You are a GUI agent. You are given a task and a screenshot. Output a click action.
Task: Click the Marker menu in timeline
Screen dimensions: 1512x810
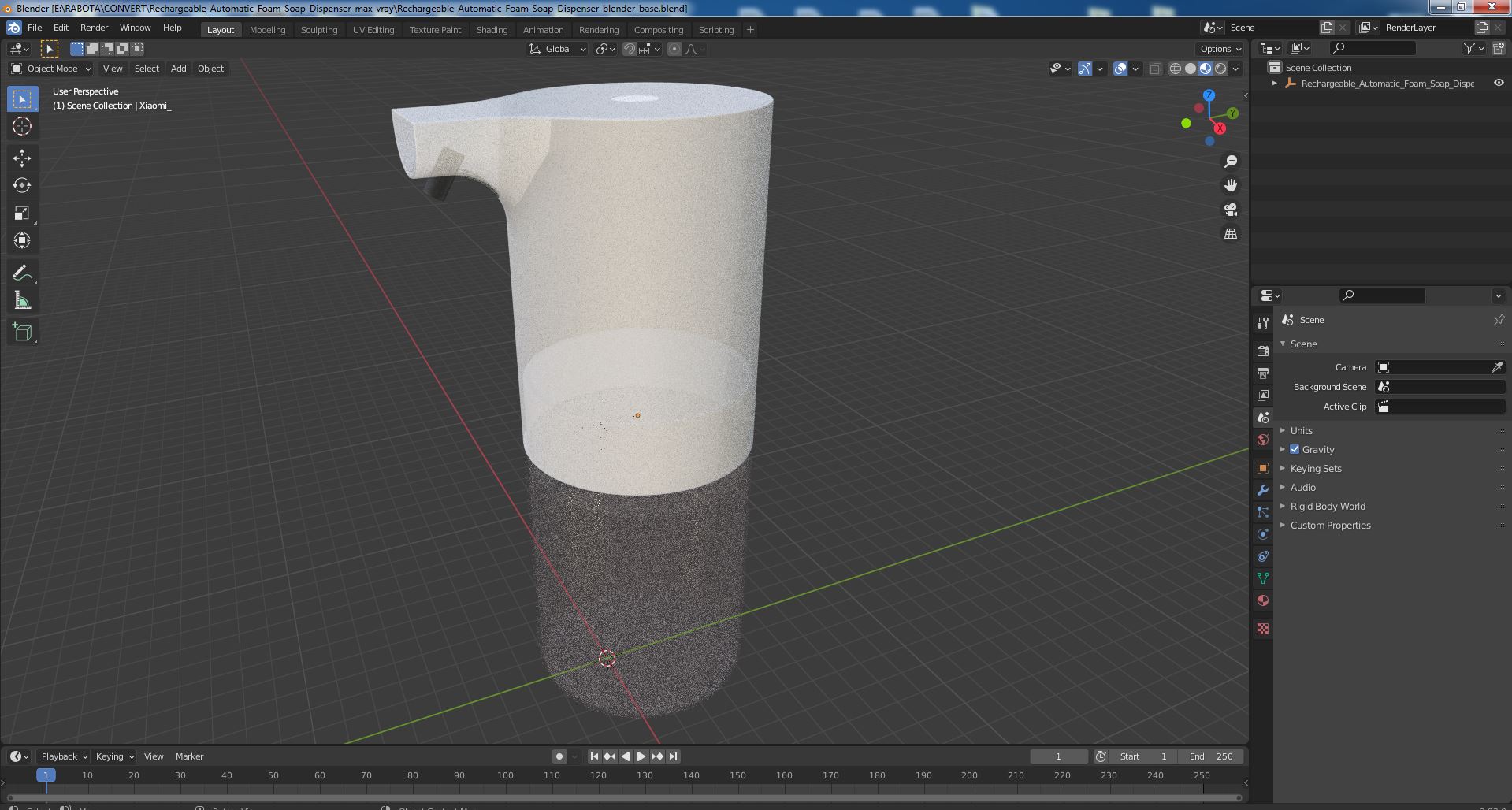[x=189, y=756]
